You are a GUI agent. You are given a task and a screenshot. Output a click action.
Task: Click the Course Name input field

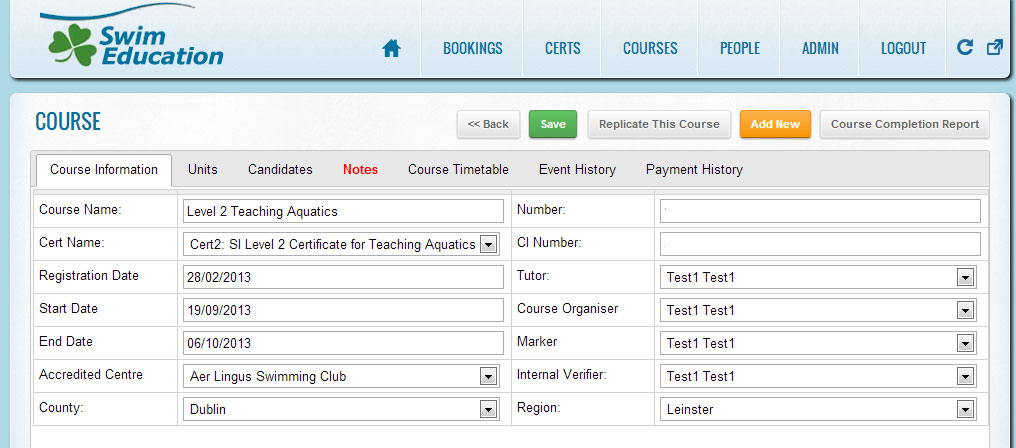click(344, 211)
